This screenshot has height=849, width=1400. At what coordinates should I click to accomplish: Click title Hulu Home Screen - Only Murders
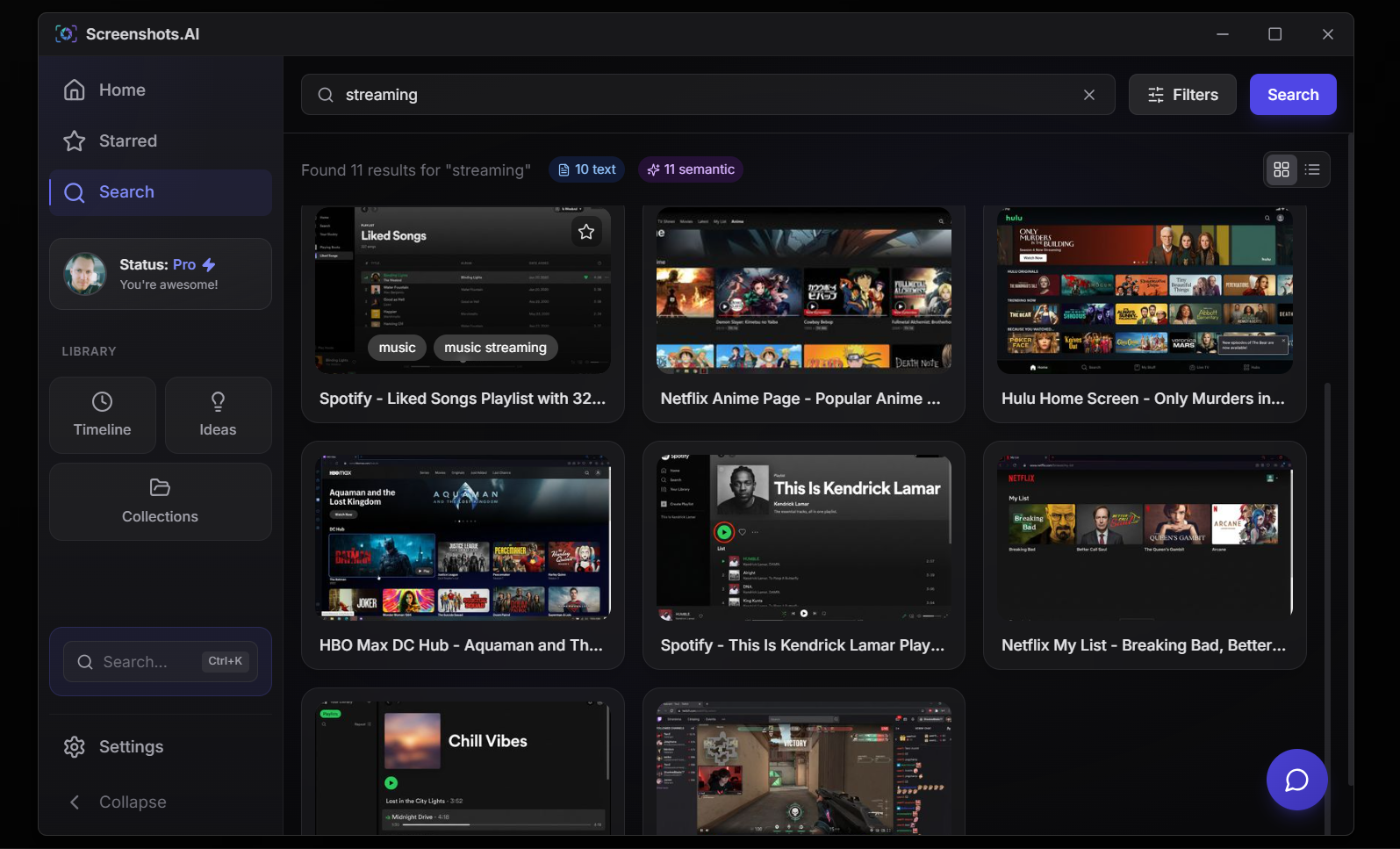click(1143, 399)
